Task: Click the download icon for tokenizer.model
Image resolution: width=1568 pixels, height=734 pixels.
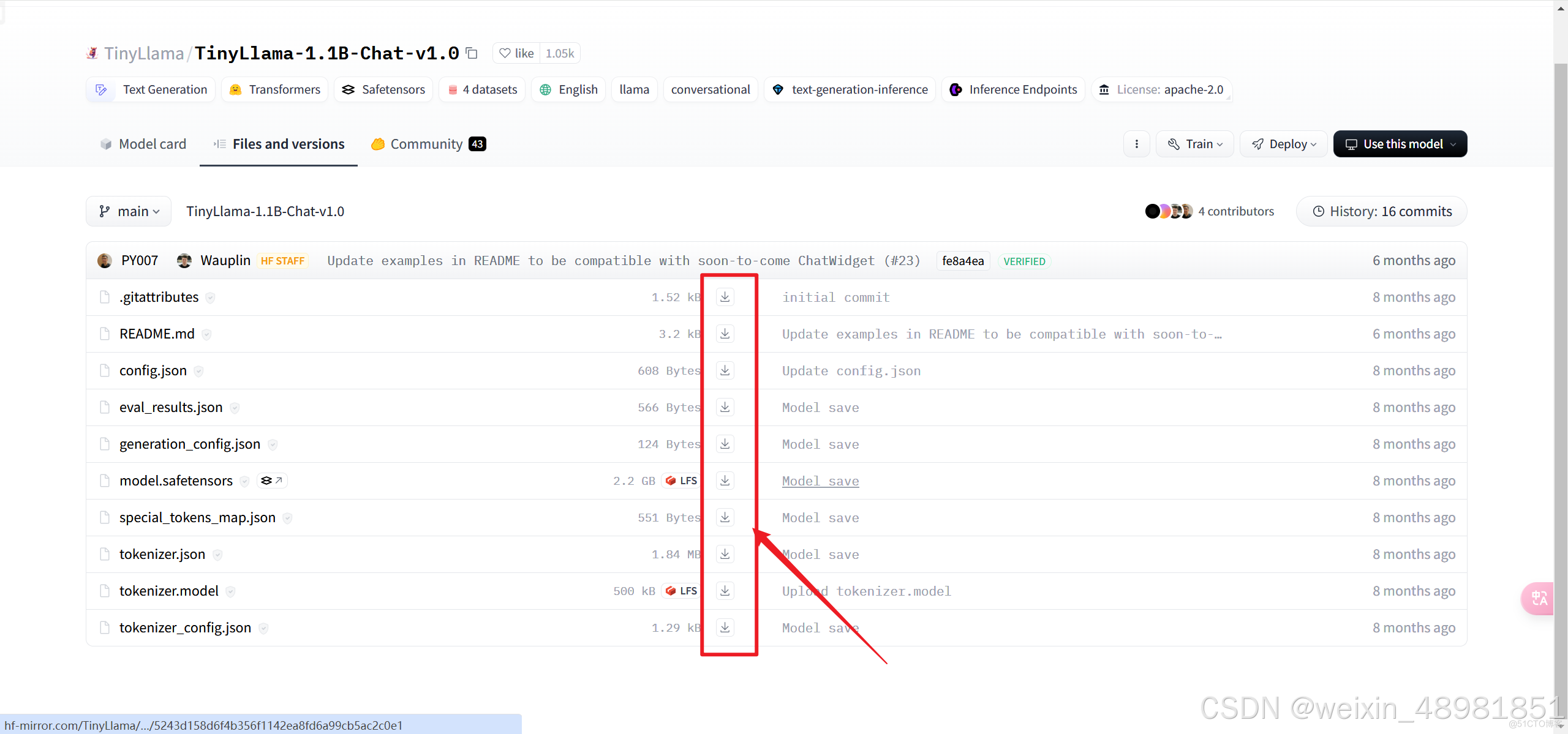Action: coord(725,591)
